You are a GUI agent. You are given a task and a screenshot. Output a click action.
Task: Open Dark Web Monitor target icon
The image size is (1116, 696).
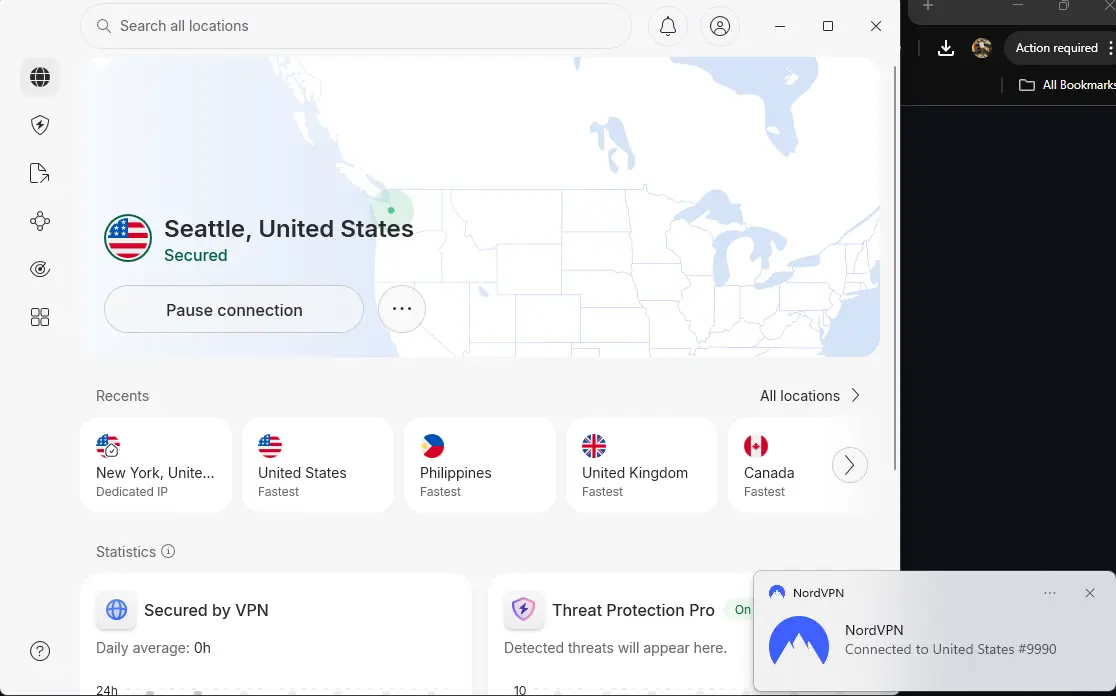pyautogui.click(x=40, y=269)
